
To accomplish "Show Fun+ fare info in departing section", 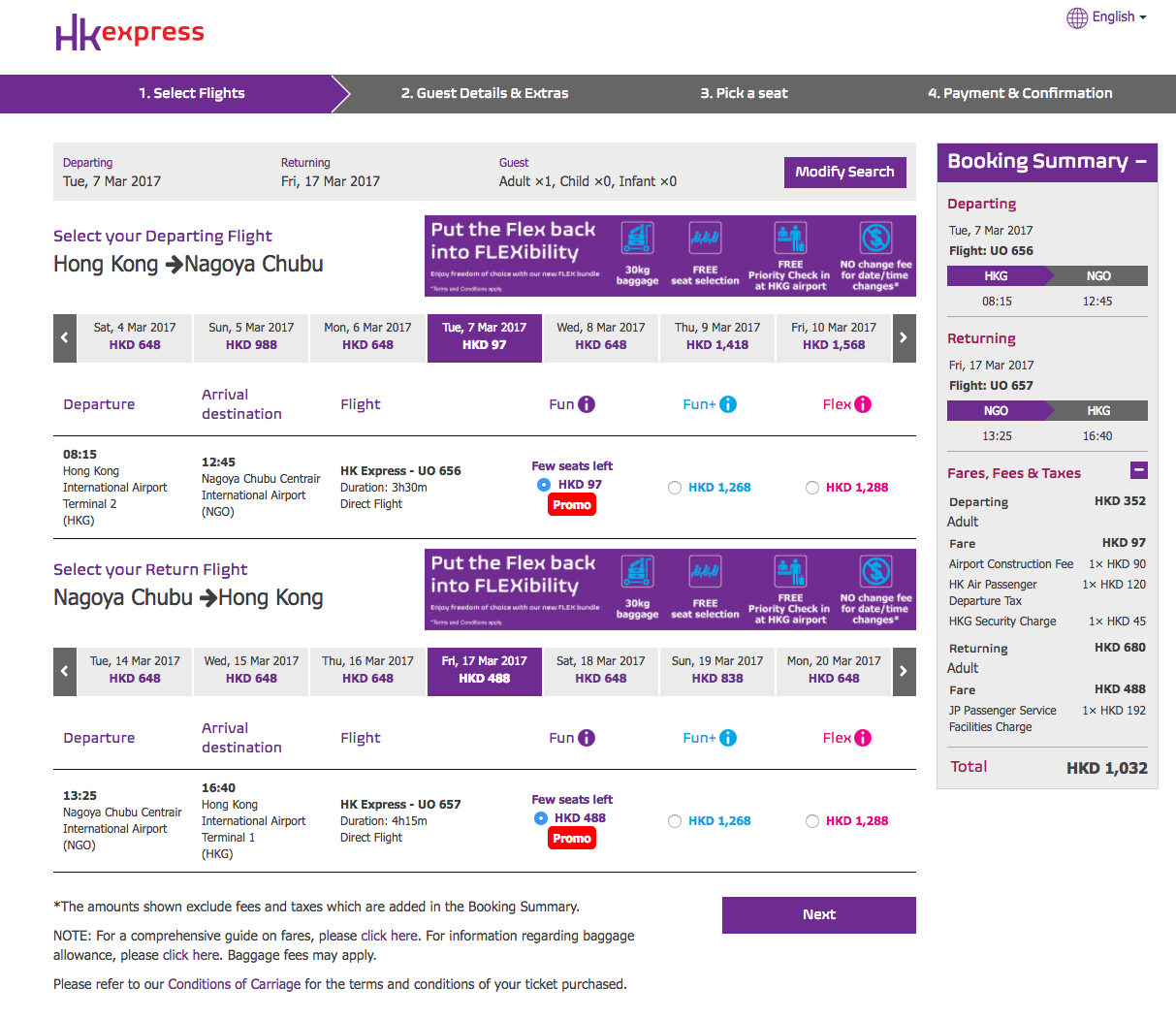I will point(728,404).
